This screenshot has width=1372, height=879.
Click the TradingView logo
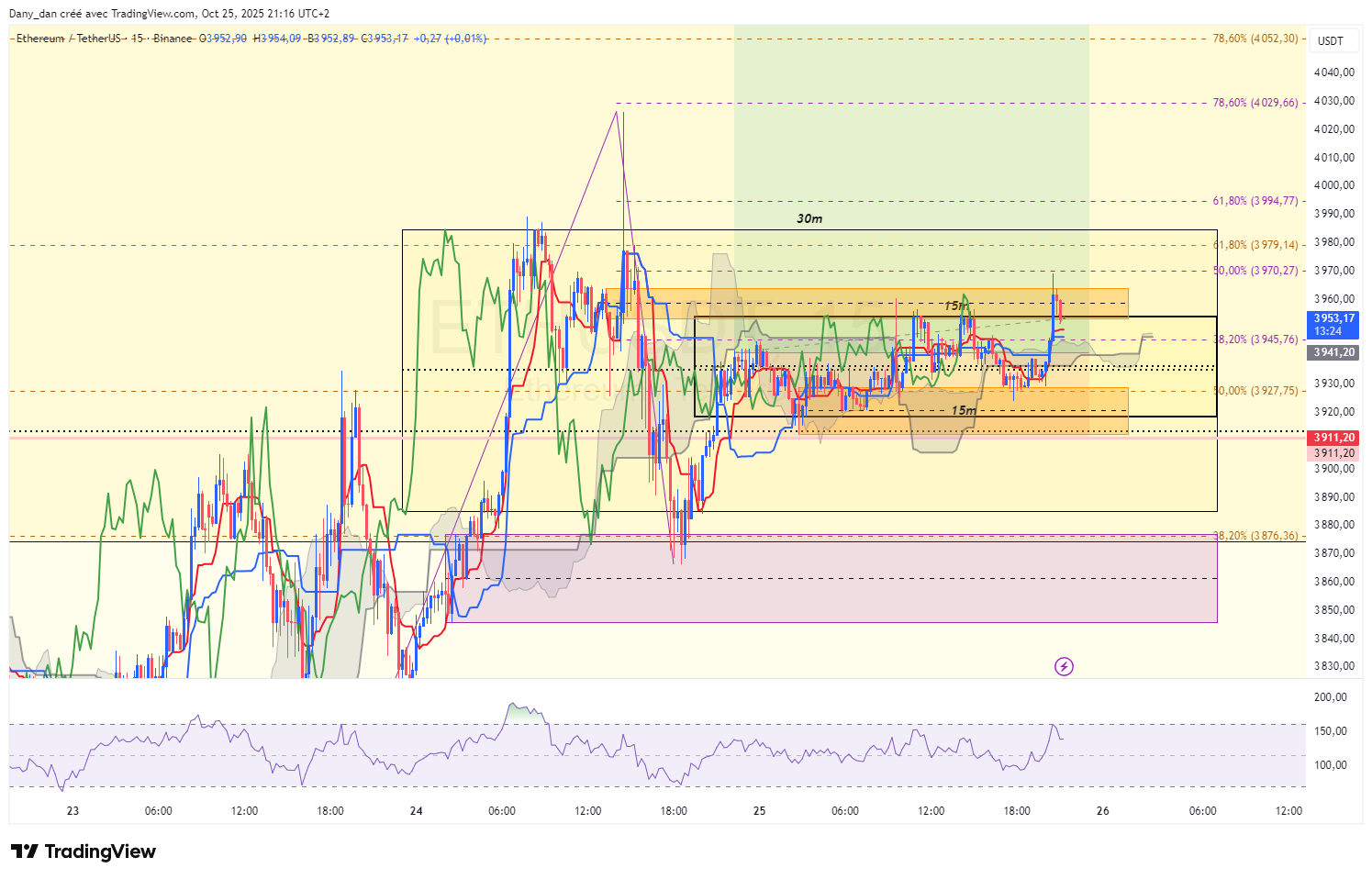(84, 851)
